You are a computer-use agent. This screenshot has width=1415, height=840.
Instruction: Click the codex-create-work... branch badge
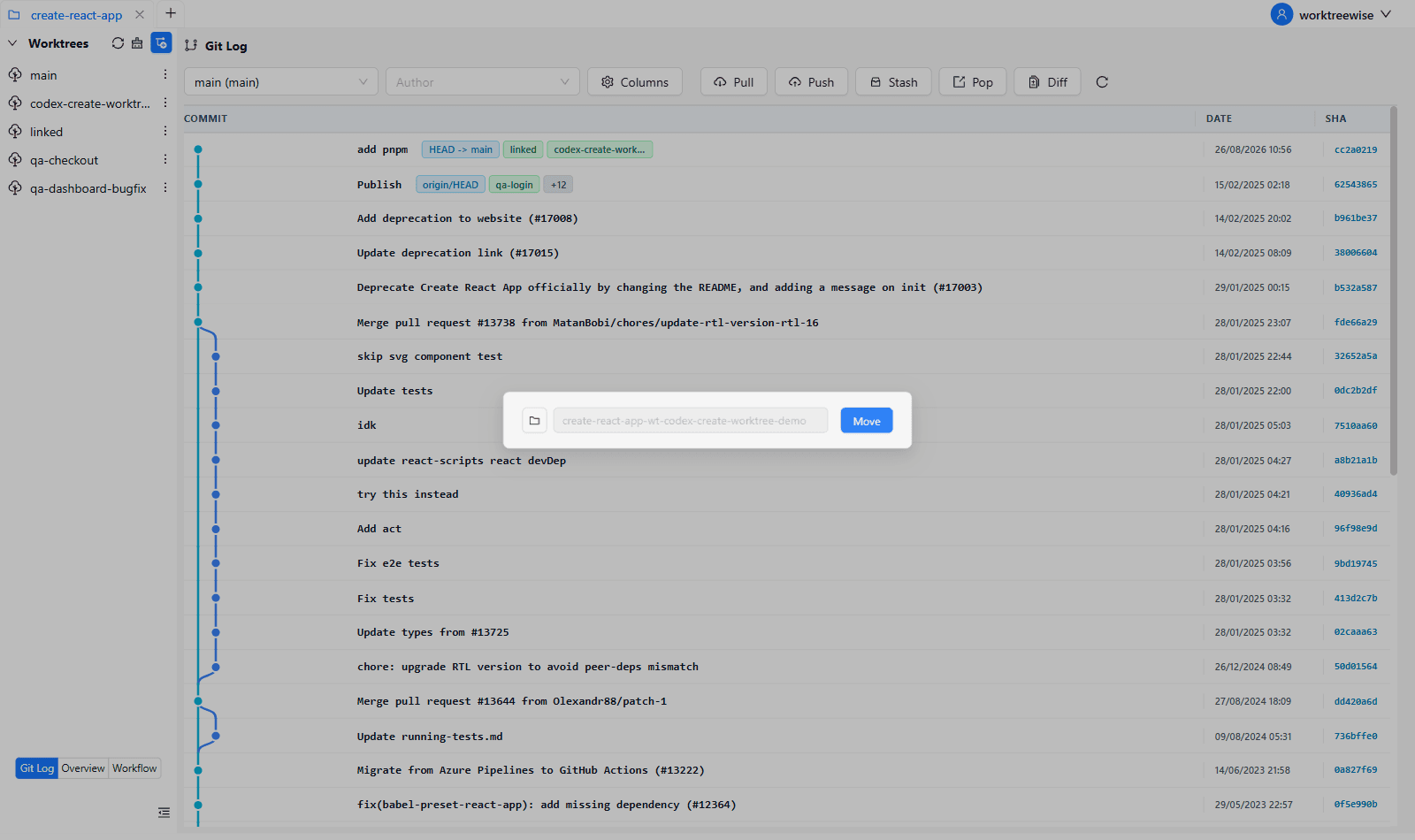(x=600, y=149)
